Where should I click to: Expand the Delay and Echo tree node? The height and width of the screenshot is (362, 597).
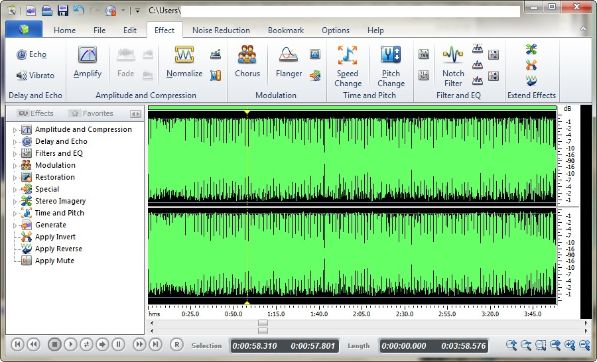tap(15, 142)
